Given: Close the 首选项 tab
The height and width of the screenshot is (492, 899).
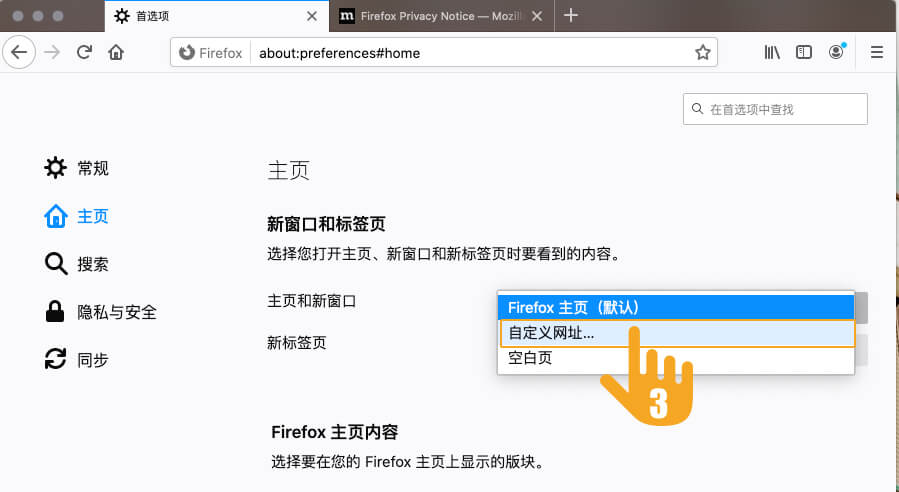Looking at the screenshot, I should click(312, 16).
